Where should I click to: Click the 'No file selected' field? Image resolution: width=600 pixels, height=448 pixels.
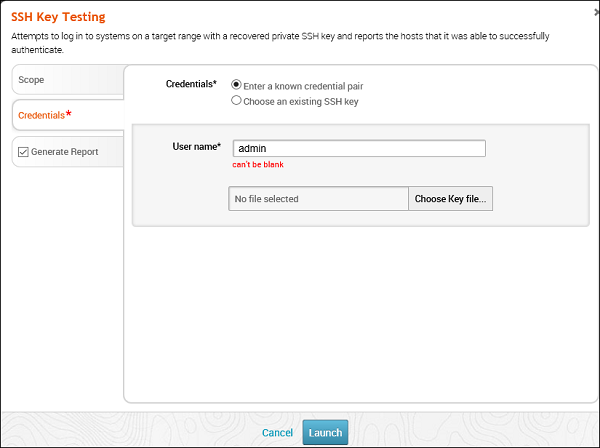318,199
